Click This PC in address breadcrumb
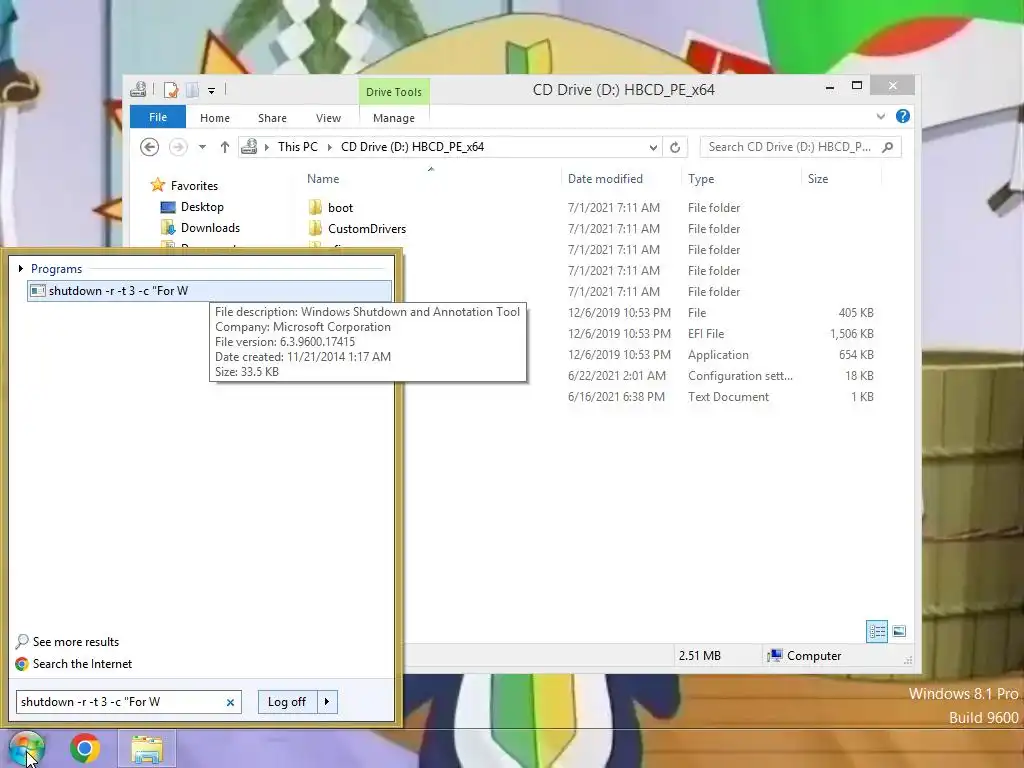This screenshot has width=1024, height=768. pyautogui.click(x=298, y=147)
